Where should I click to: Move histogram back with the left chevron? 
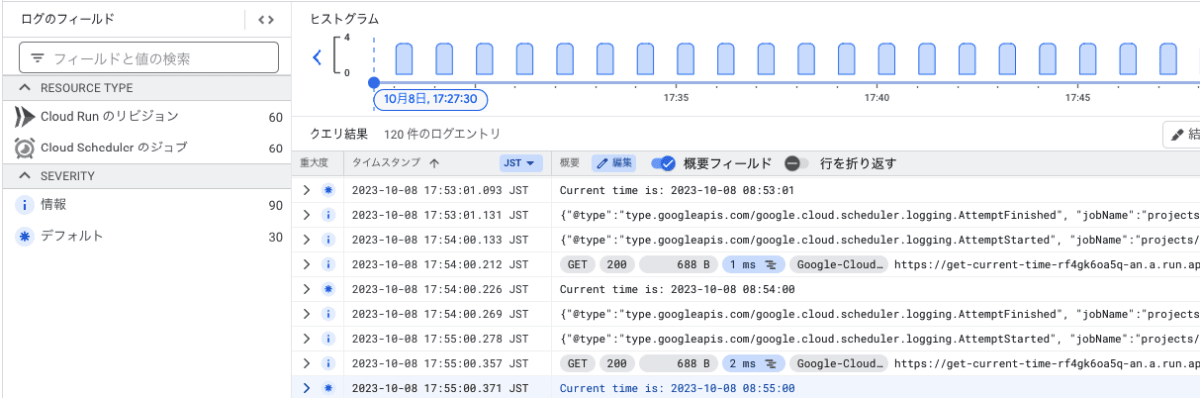coord(317,57)
